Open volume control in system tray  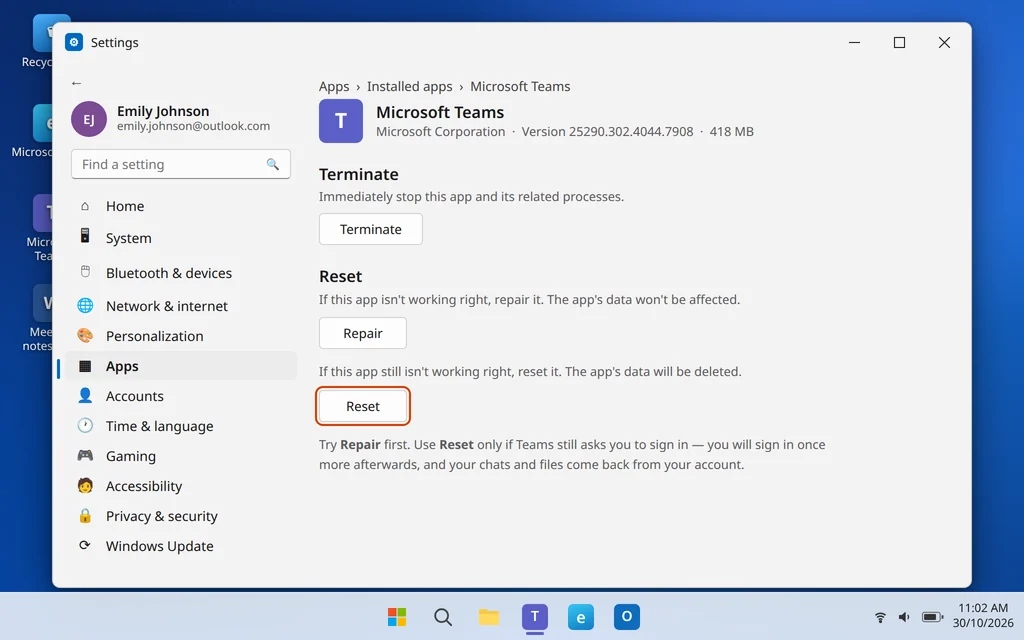pyautogui.click(x=904, y=616)
